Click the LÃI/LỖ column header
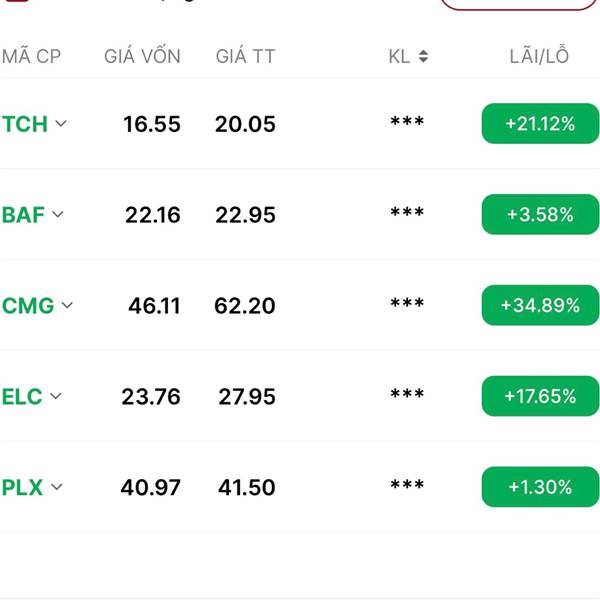The height and width of the screenshot is (600, 600). pyautogui.click(x=539, y=57)
